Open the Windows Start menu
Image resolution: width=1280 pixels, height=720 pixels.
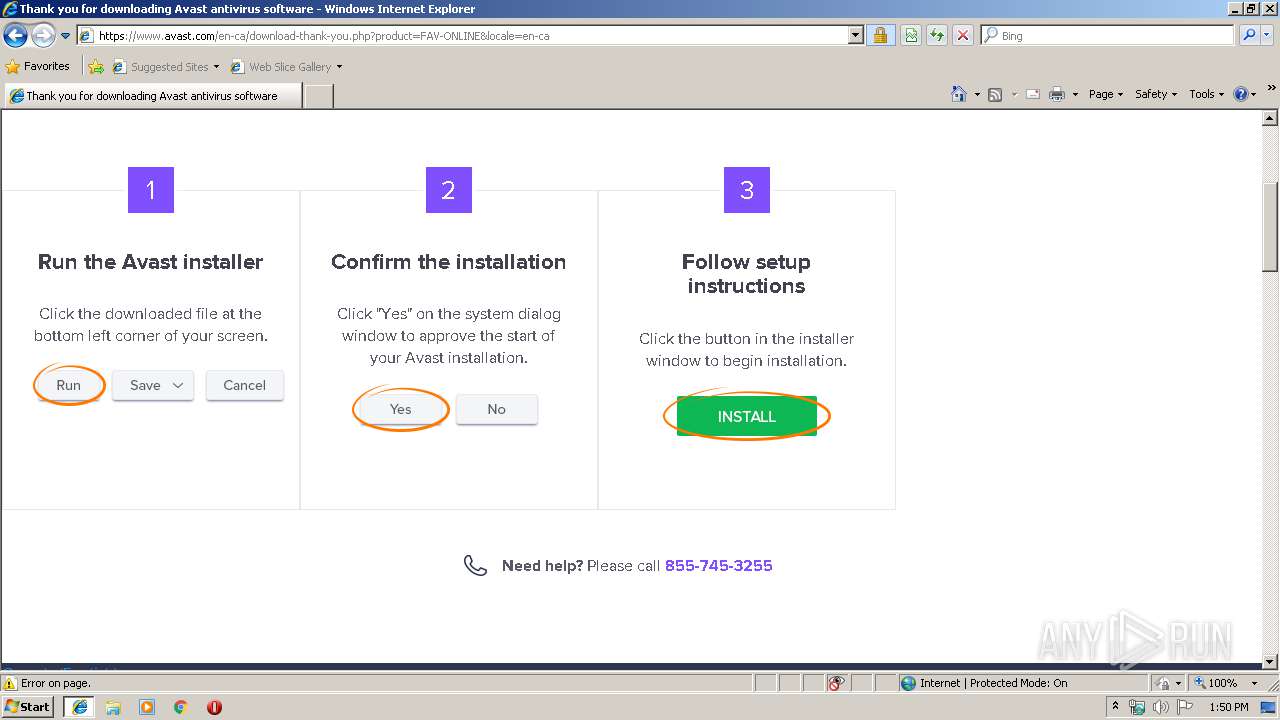pyautogui.click(x=28, y=706)
